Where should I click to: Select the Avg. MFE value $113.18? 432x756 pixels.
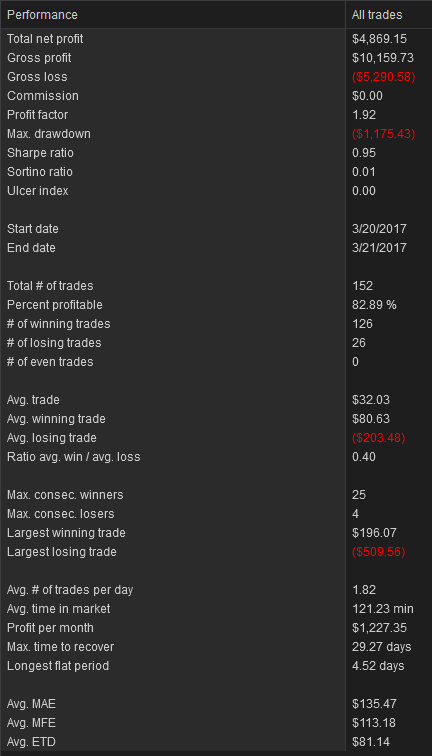(x=374, y=723)
